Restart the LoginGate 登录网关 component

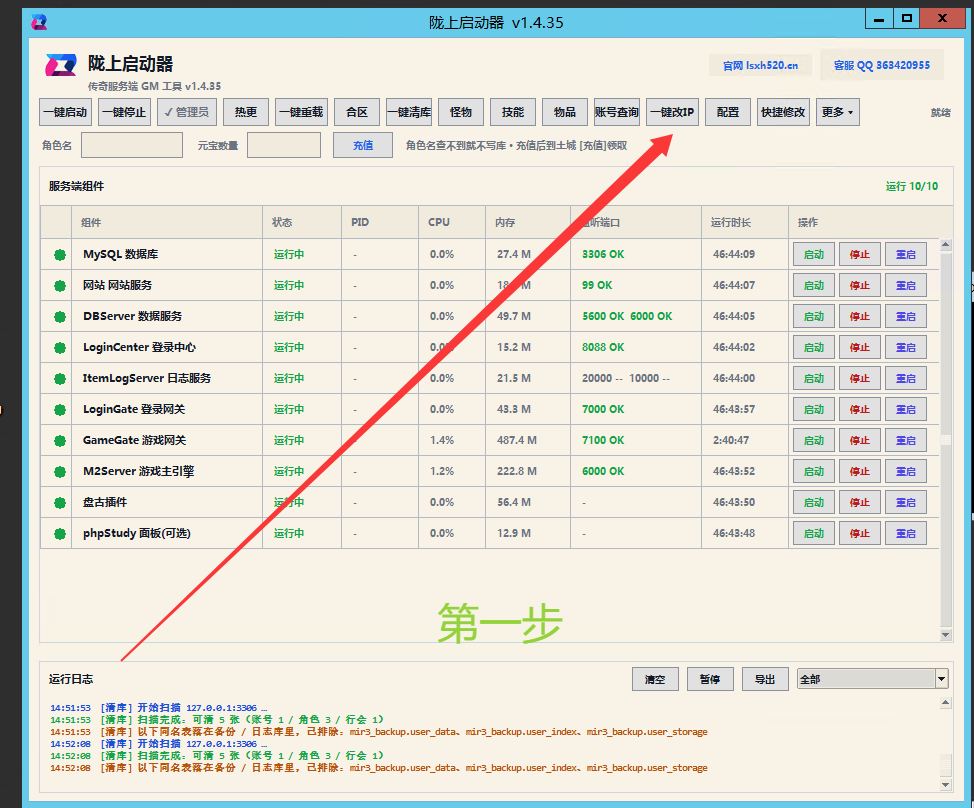click(906, 409)
